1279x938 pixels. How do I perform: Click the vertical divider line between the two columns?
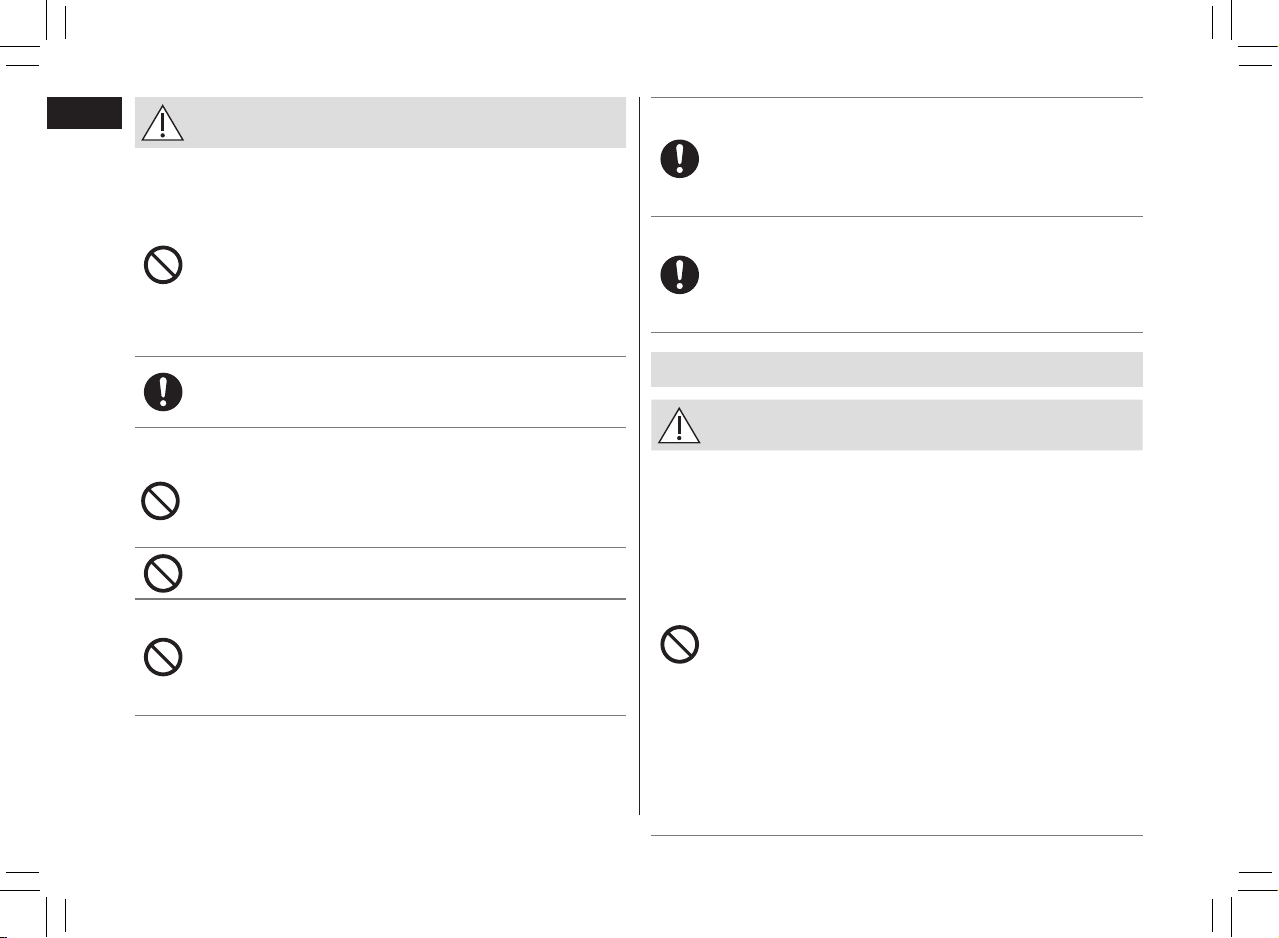[x=639, y=456]
